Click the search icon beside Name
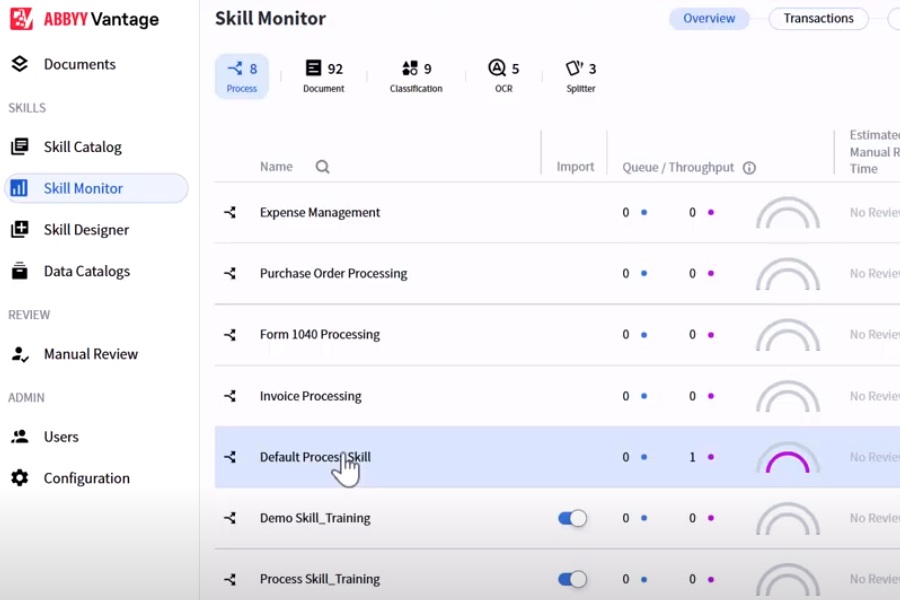The width and height of the screenshot is (900, 600). coord(323,167)
